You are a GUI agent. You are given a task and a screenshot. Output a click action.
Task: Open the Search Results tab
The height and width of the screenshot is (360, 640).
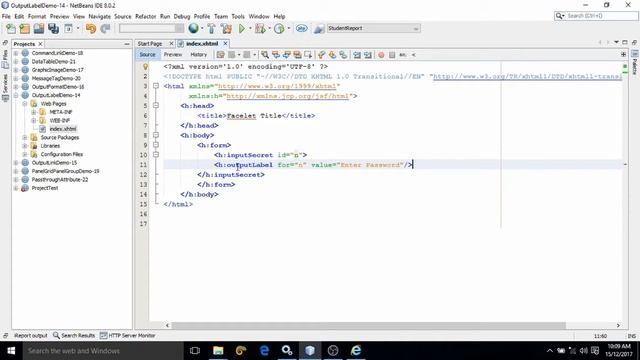(74, 336)
